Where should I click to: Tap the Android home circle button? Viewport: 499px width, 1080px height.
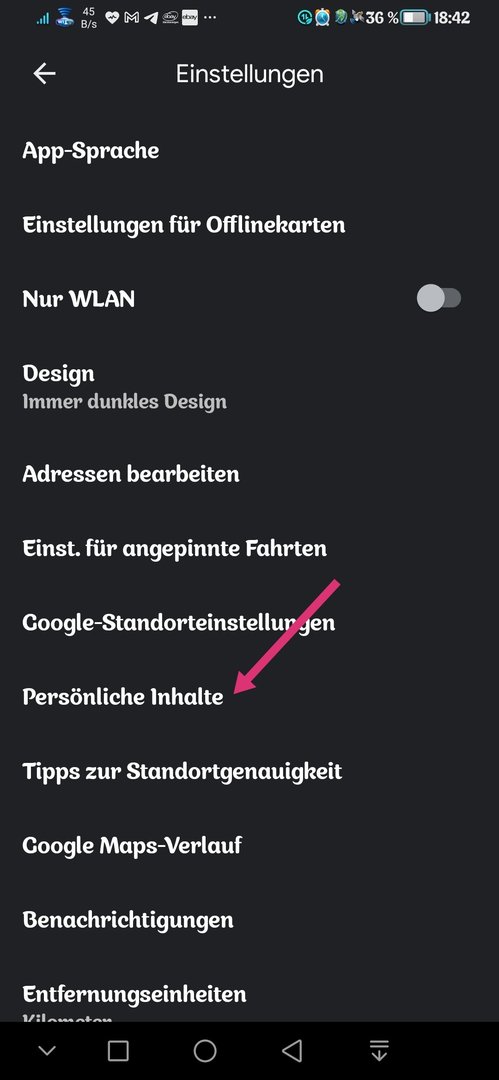205,1050
